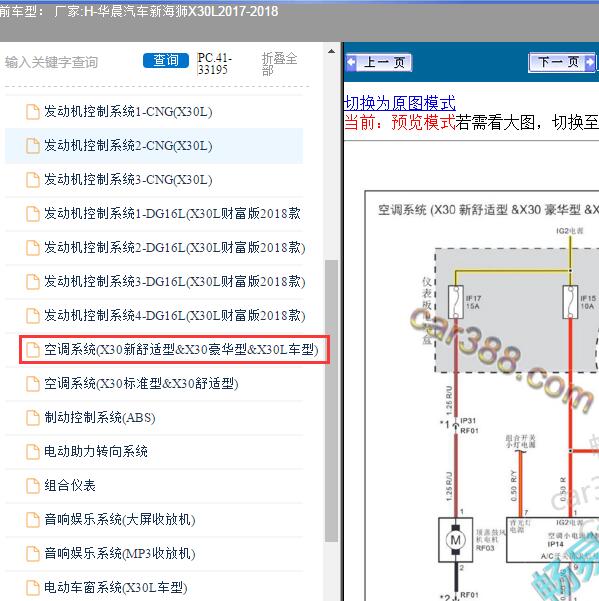
Task: Go to next page with 下一页
Action: 562,62
